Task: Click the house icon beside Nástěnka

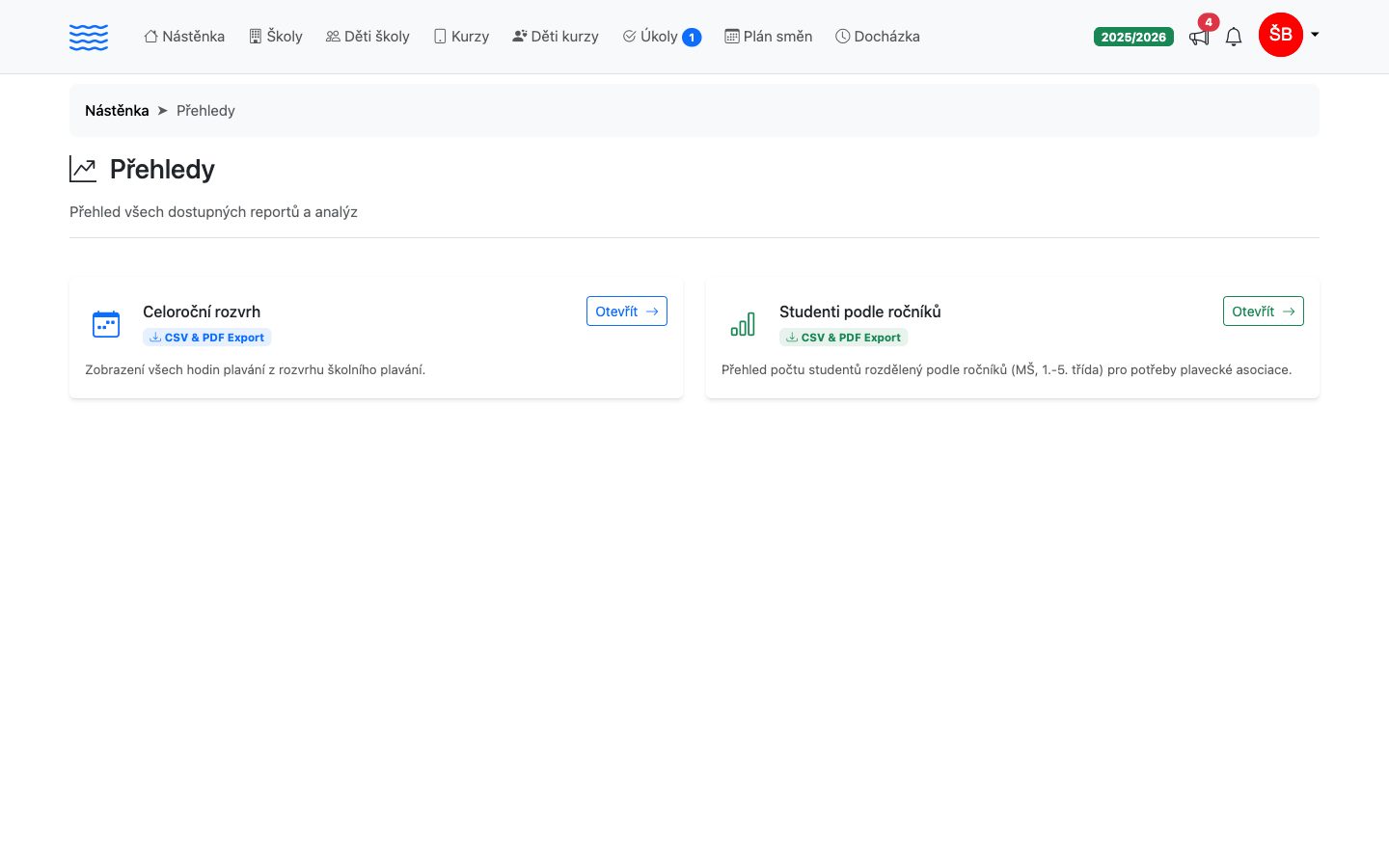Action: point(151,37)
